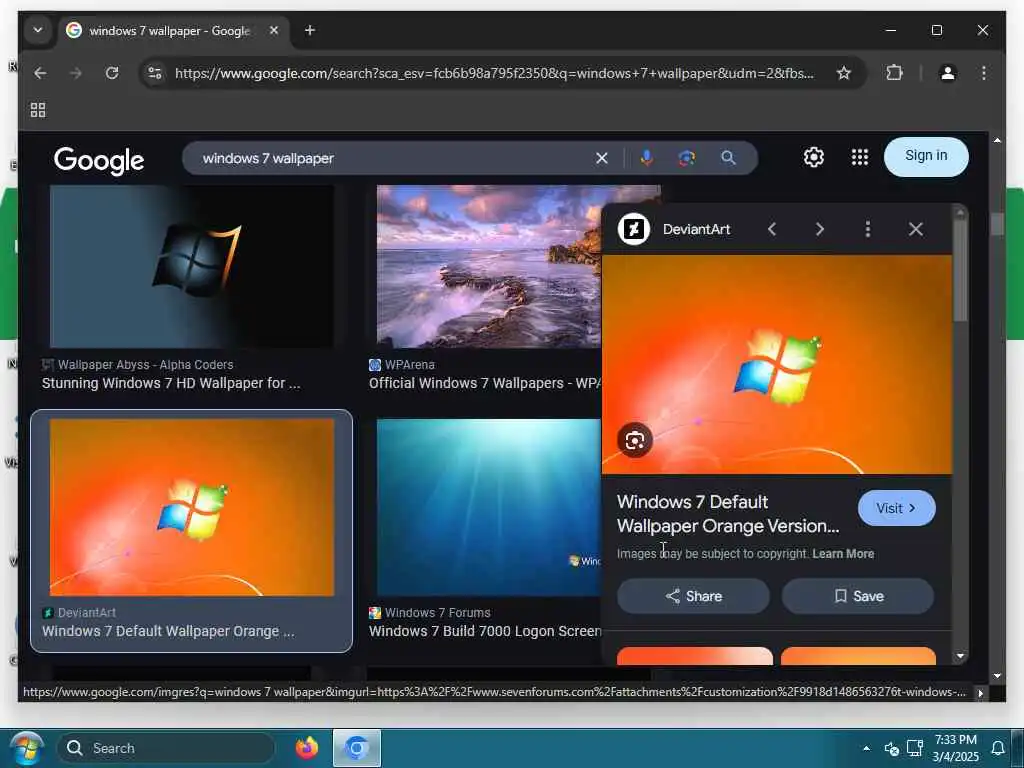This screenshot has width=1024, height=768.
Task: Click the Chrome taskbar button
Action: click(357, 748)
